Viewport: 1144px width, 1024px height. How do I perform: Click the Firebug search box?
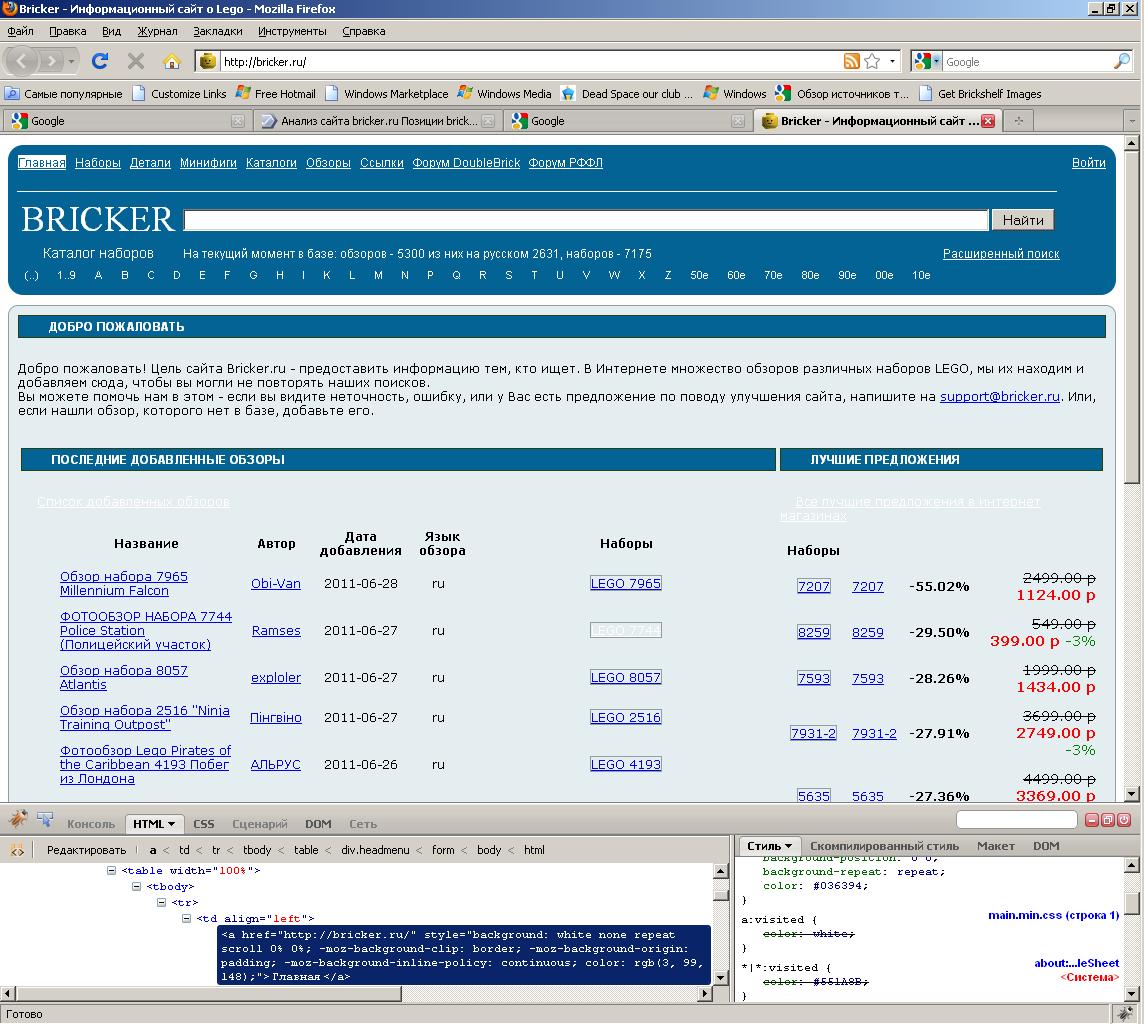click(1016, 820)
